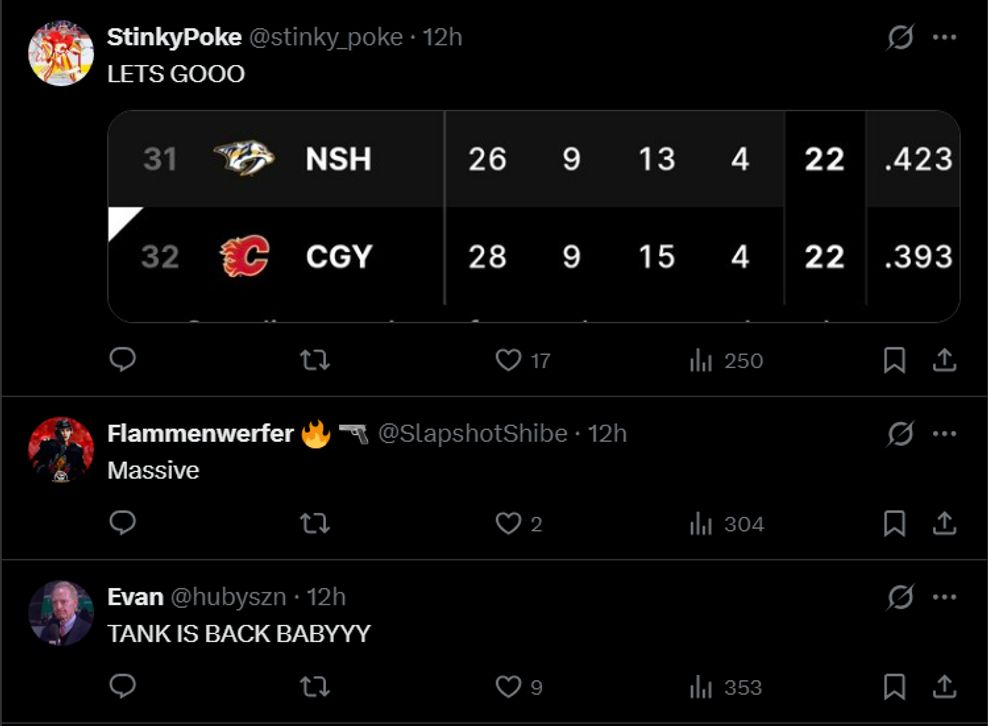The image size is (988, 726).
Task: Open StinkyPoke's profile avatar
Action: pyautogui.click(x=59, y=49)
